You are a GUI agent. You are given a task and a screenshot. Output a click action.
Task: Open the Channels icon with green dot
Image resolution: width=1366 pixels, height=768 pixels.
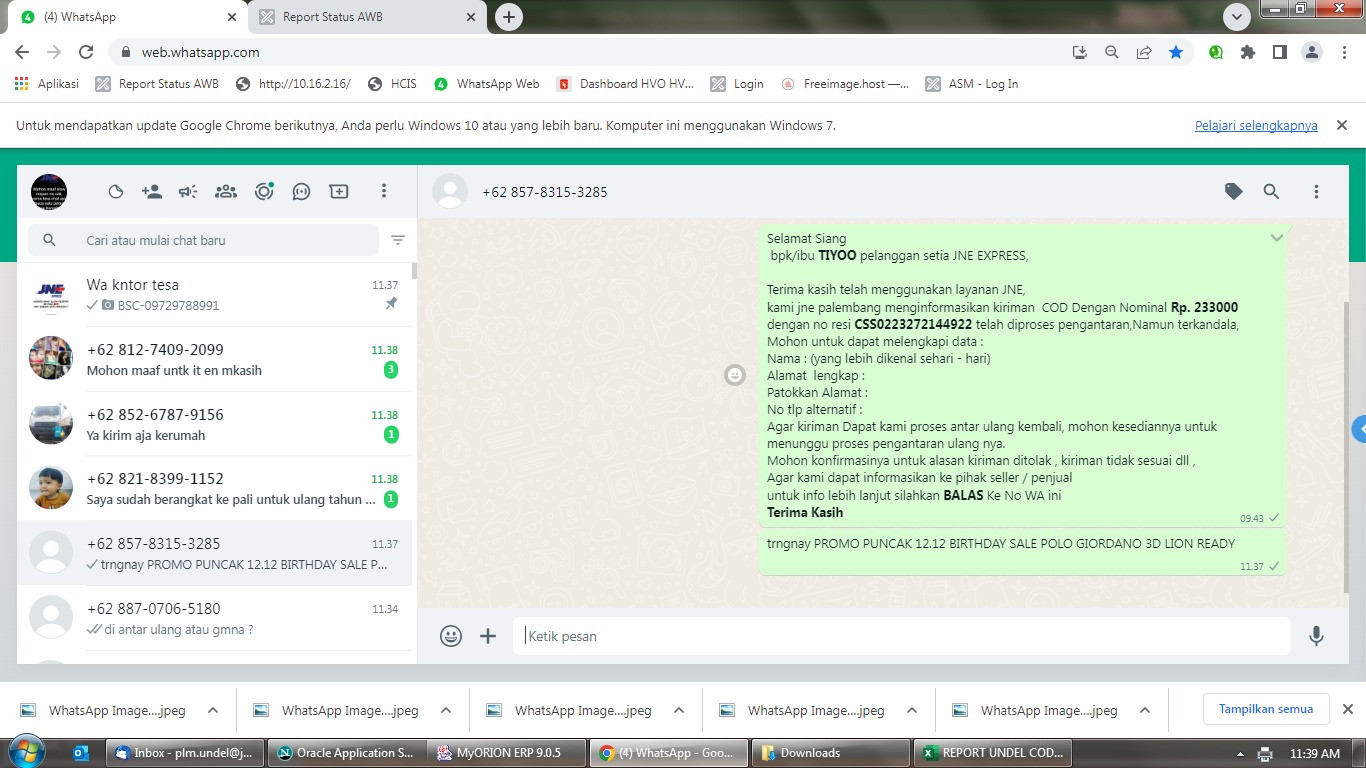[264, 192]
